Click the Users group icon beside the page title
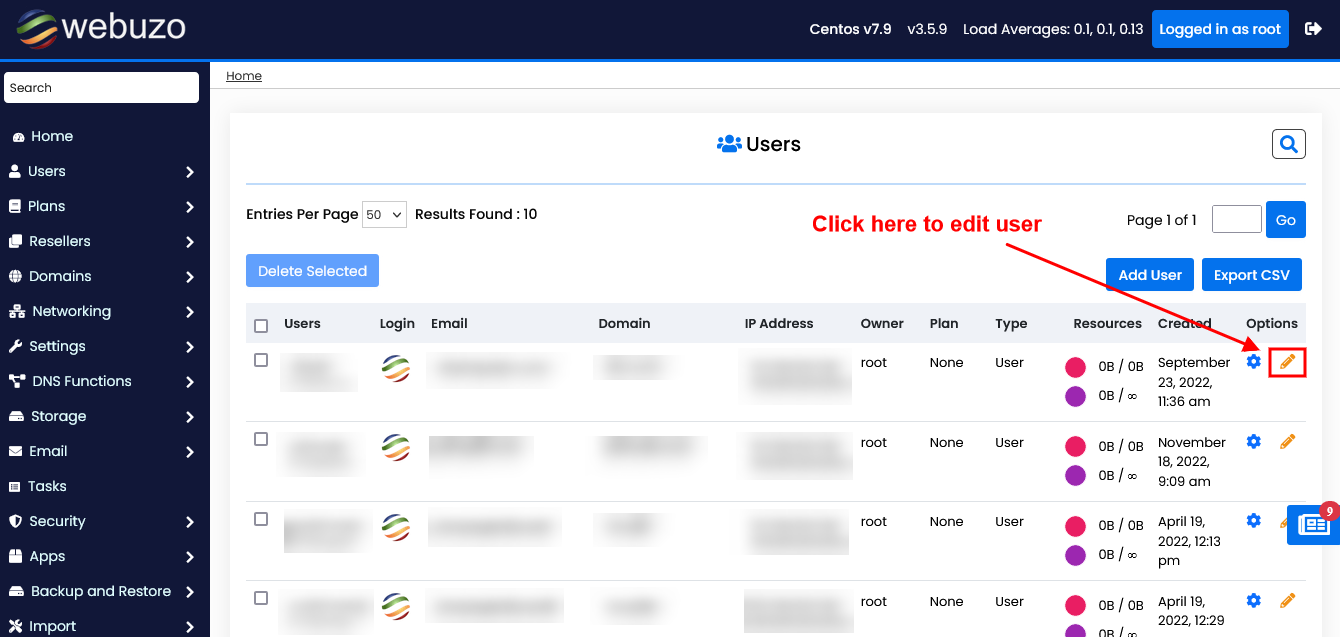1340x637 pixels. pos(727,143)
